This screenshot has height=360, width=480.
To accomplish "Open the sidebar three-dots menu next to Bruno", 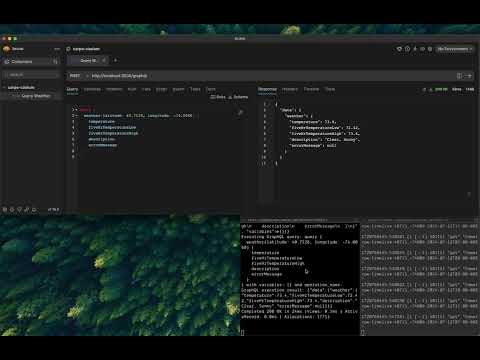I will (57, 49).
